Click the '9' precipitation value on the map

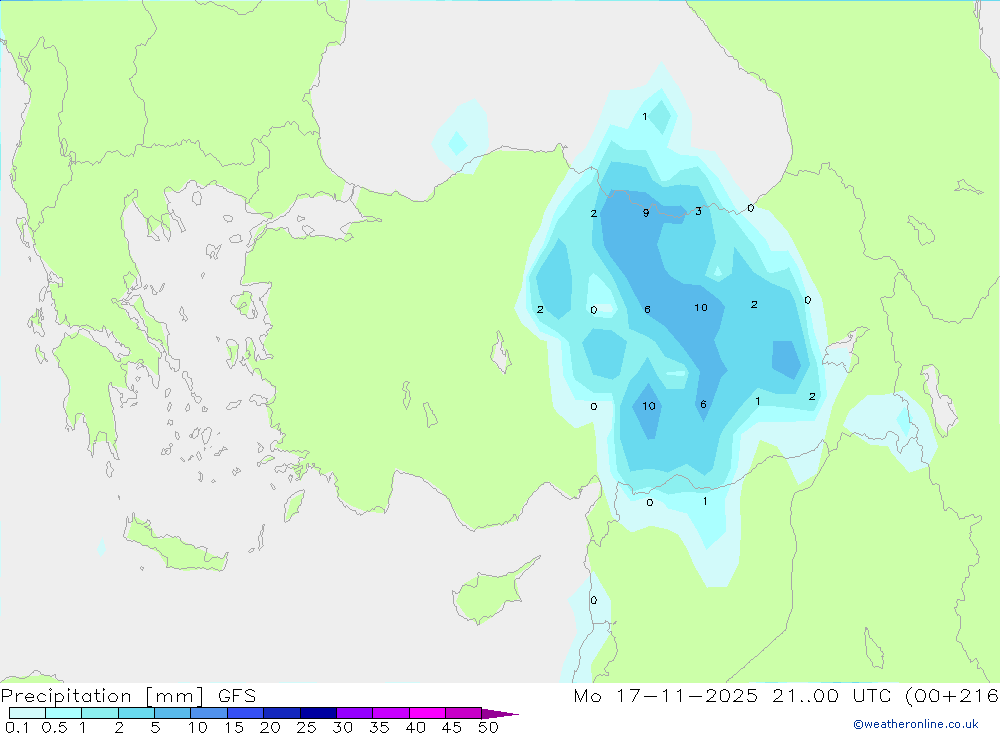pyautogui.click(x=646, y=213)
